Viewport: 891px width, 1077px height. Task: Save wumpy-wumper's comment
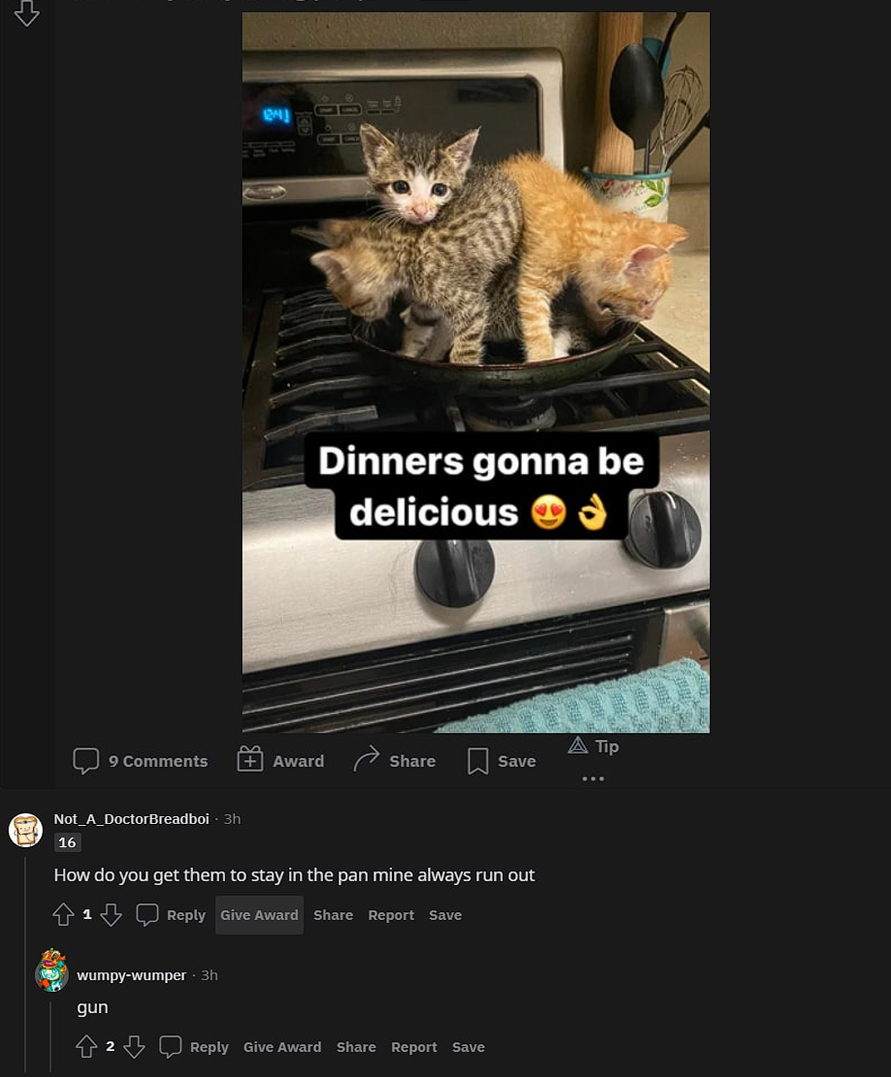pos(467,1047)
